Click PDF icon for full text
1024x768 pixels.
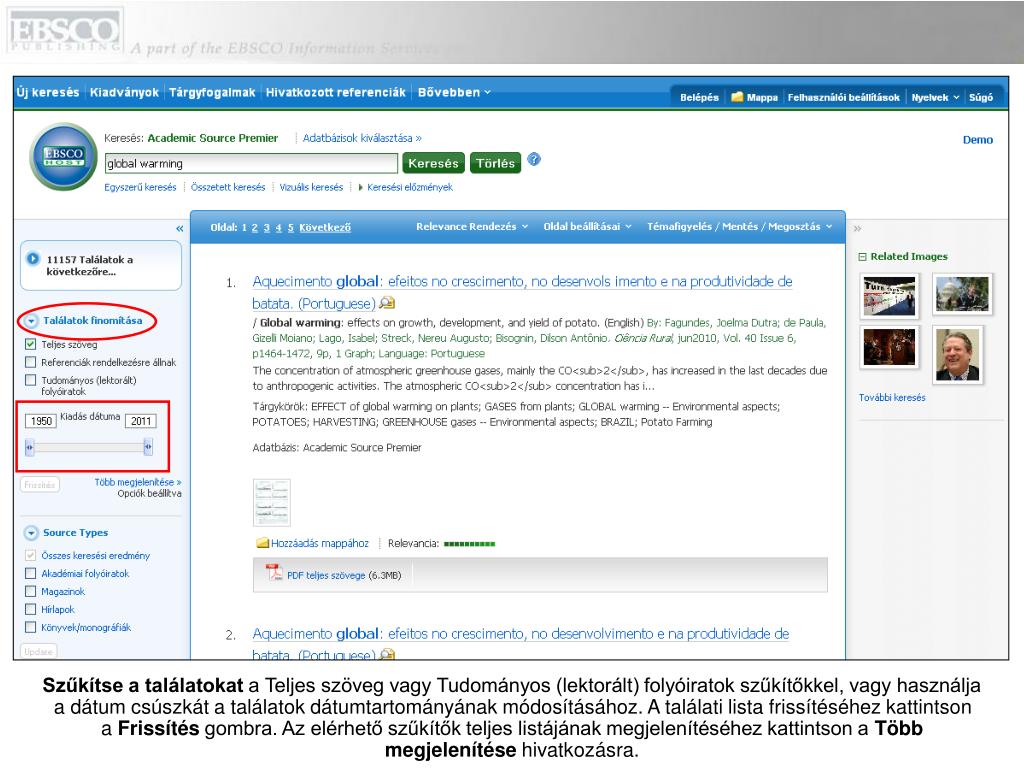click(x=274, y=573)
